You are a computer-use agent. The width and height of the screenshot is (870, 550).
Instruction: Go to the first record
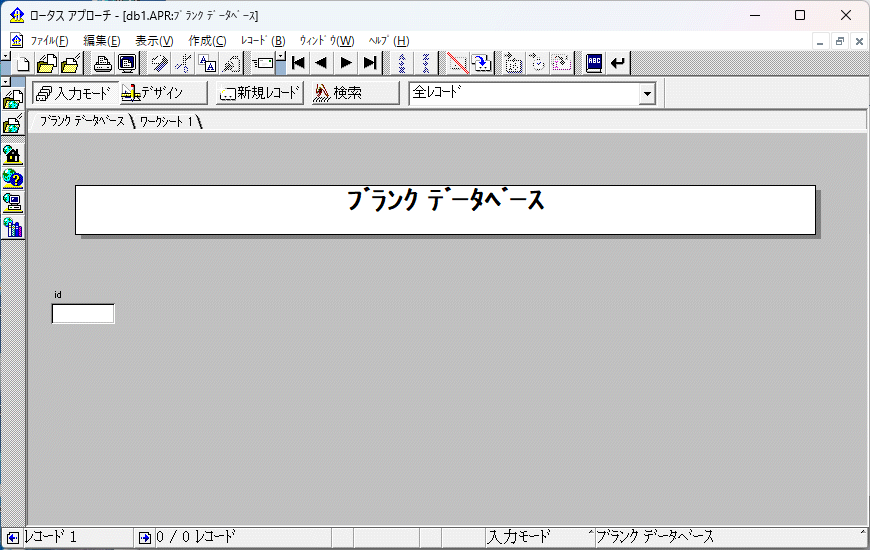click(x=298, y=63)
